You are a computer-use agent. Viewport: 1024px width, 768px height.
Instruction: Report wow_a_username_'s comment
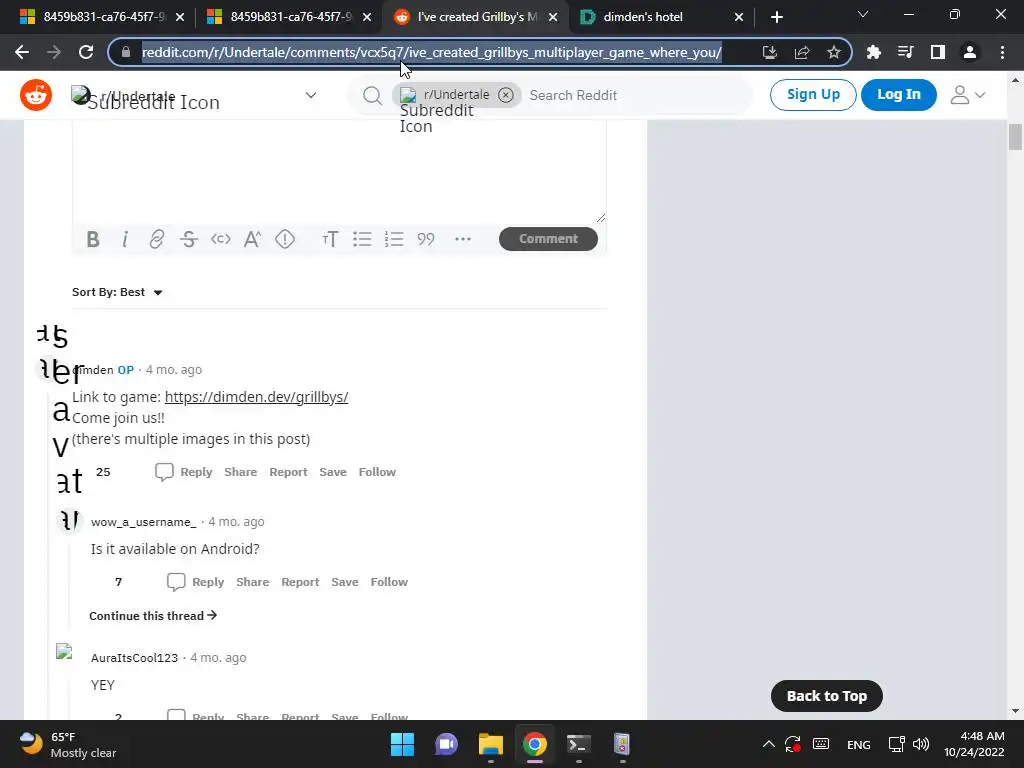tap(300, 582)
